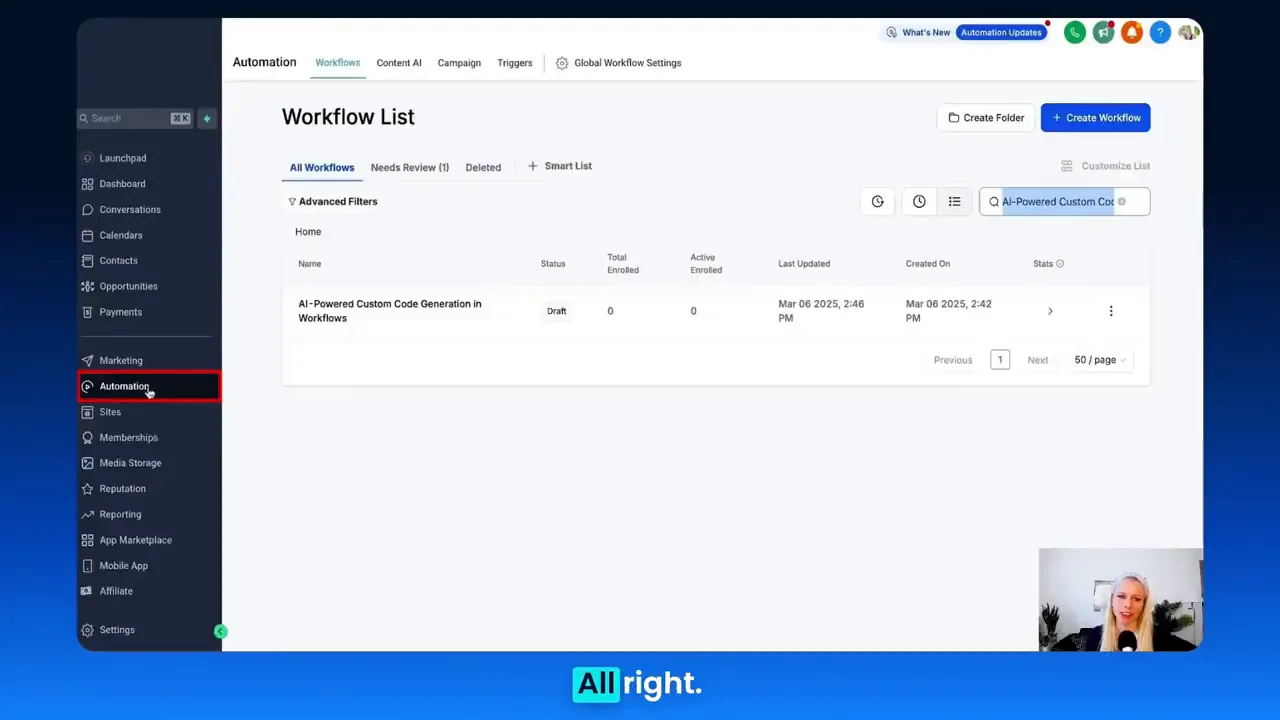Switch to clock view icon
The height and width of the screenshot is (720, 1280).
[x=919, y=201]
